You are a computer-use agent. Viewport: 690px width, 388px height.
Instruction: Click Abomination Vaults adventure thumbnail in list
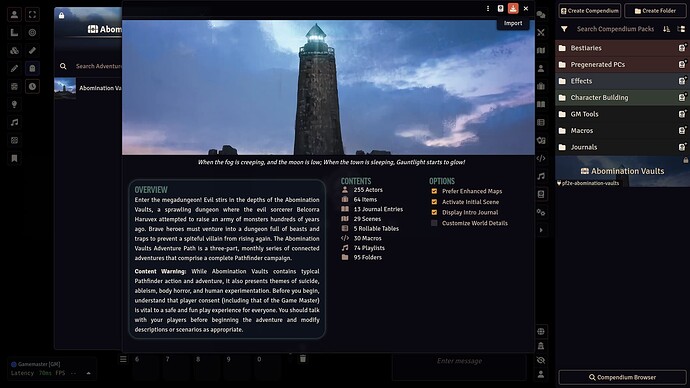65,88
